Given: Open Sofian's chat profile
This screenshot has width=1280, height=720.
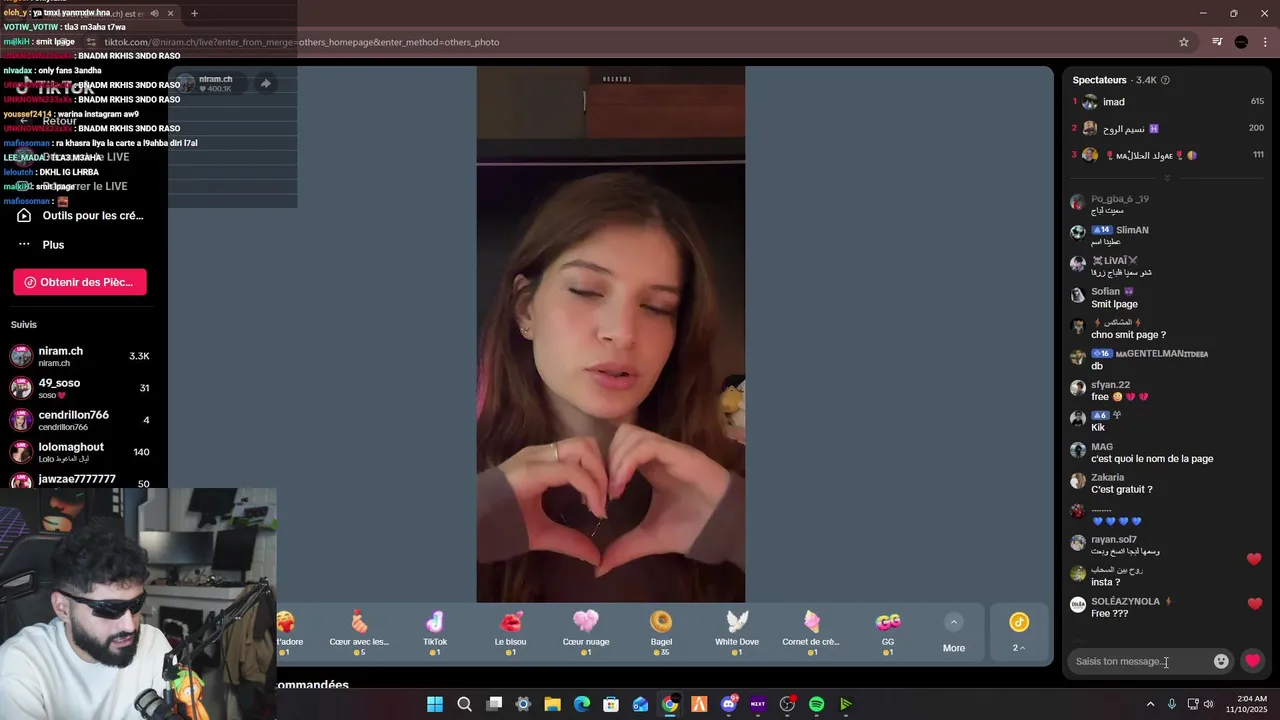Looking at the screenshot, I should click(x=1105, y=292).
